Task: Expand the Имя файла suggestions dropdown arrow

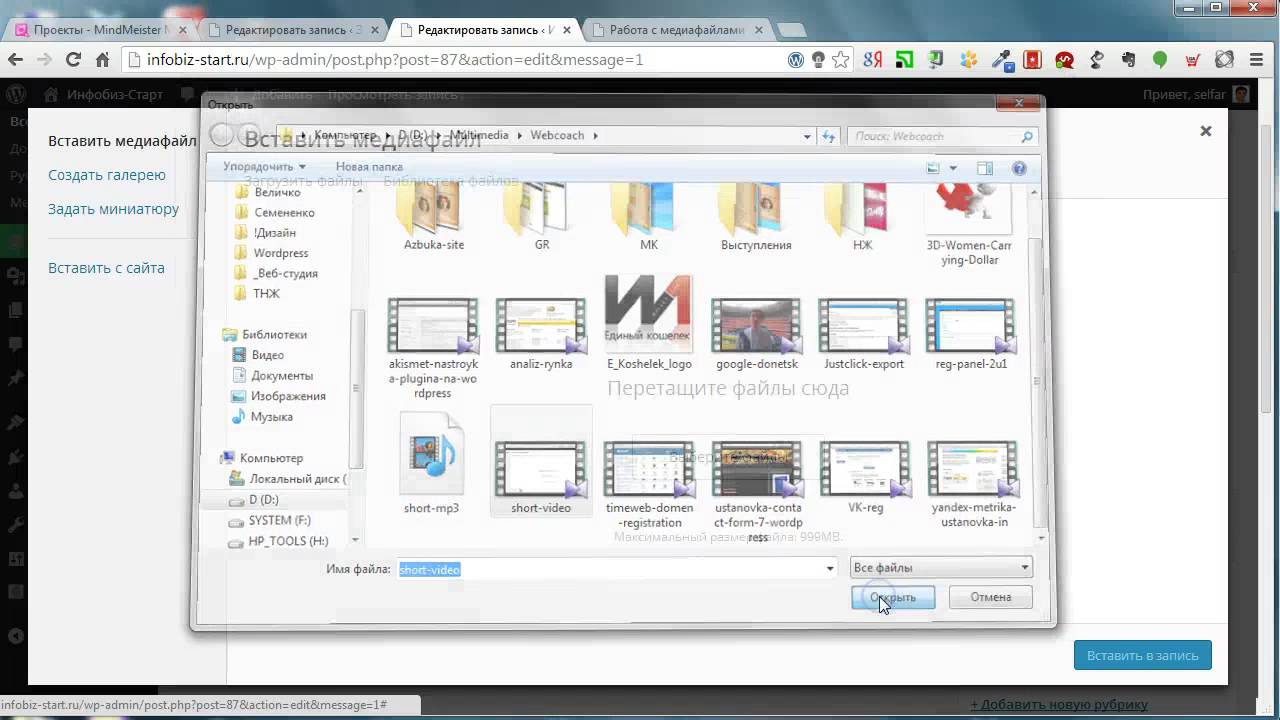Action: coord(830,569)
